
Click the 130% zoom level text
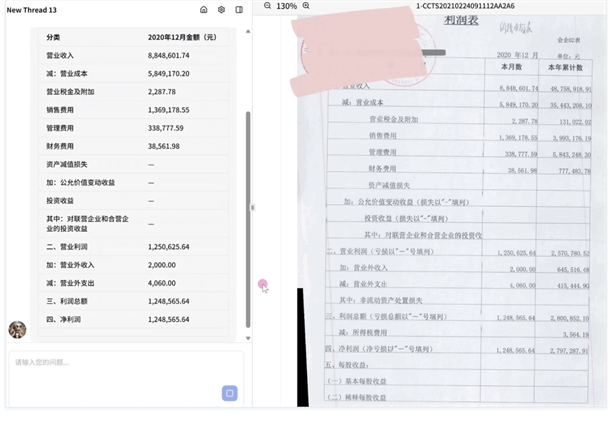tap(287, 6)
